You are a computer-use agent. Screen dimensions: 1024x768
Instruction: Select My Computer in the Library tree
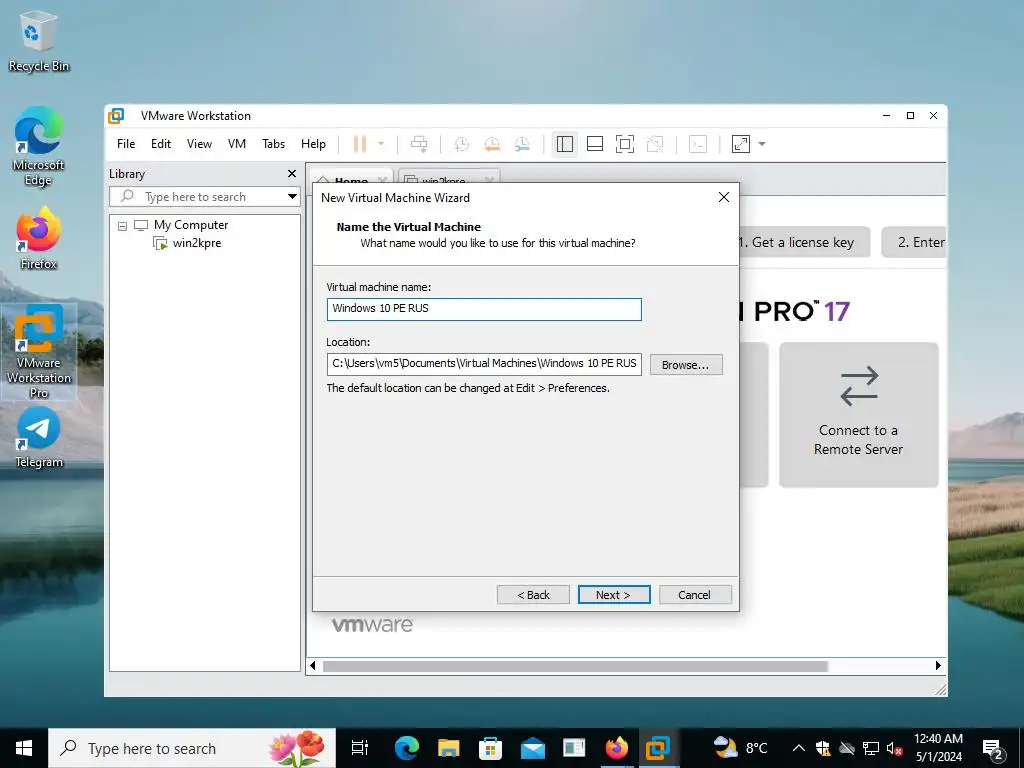191,225
